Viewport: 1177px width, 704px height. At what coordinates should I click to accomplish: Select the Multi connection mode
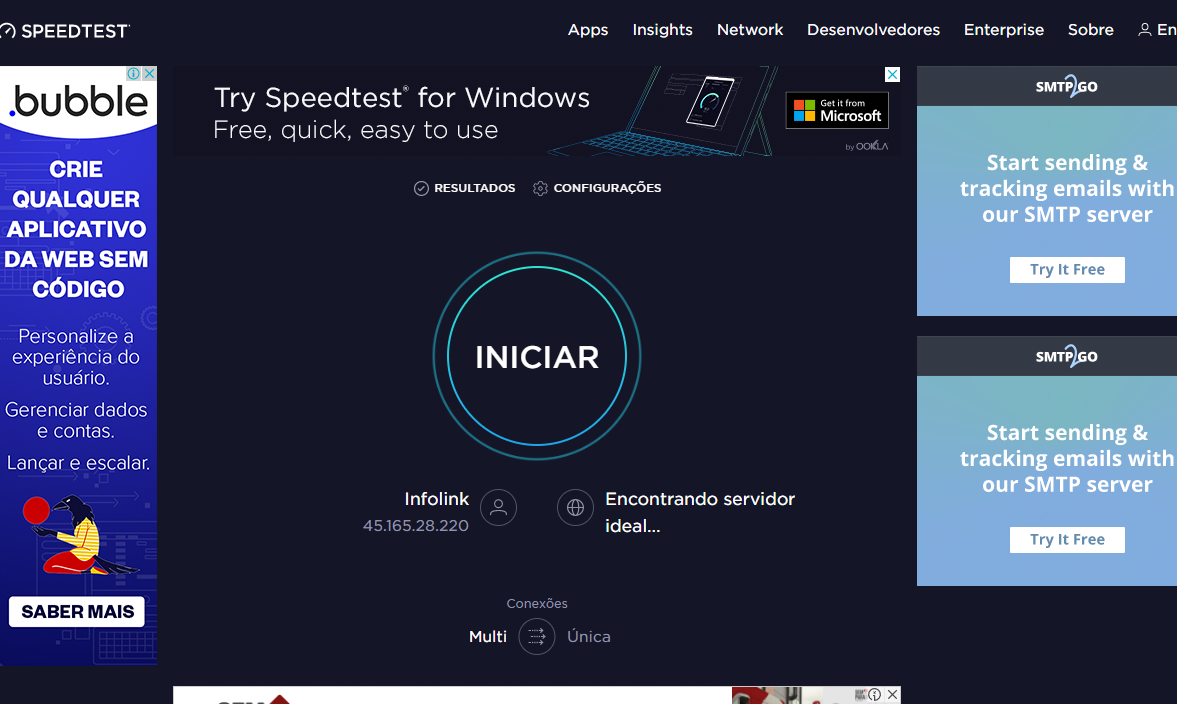click(x=488, y=636)
